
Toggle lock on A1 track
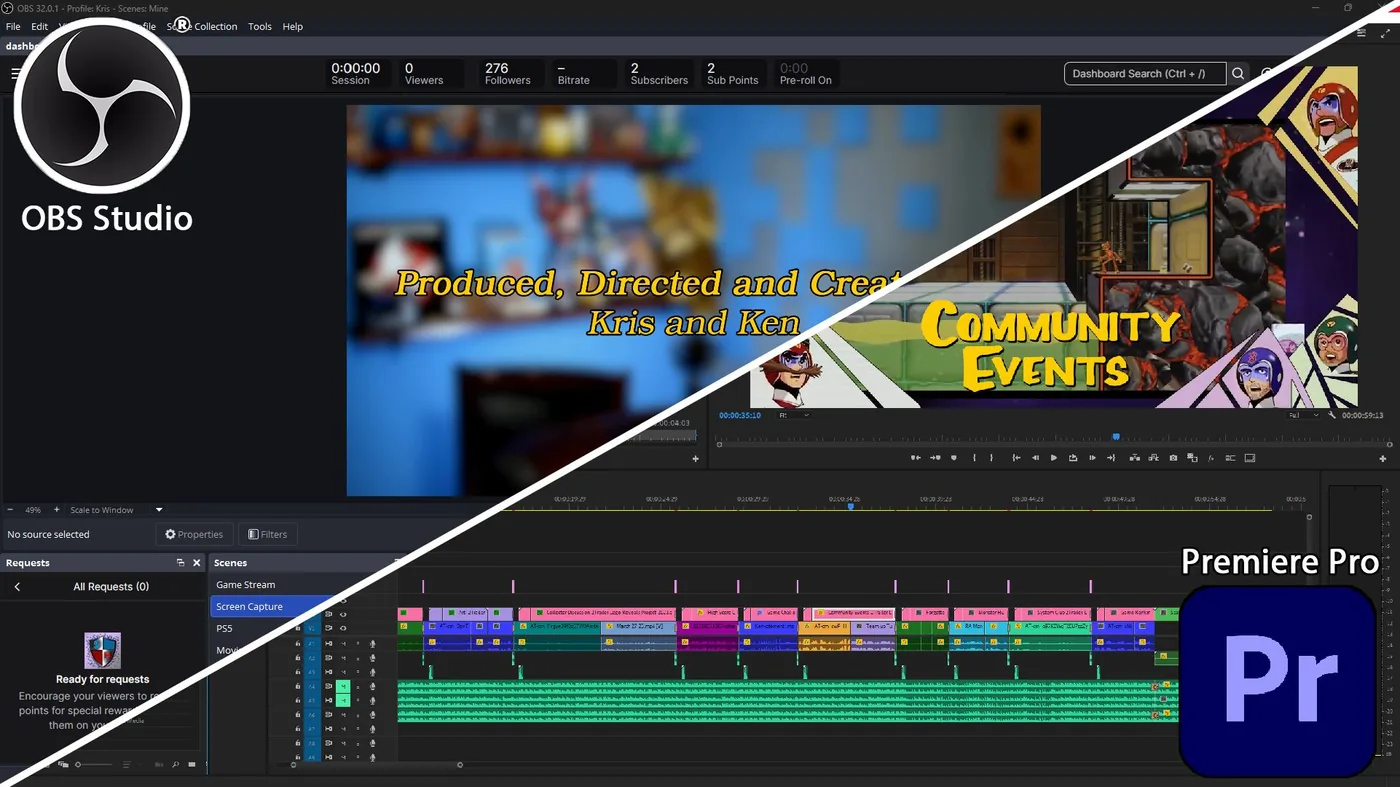pos(298,644)
